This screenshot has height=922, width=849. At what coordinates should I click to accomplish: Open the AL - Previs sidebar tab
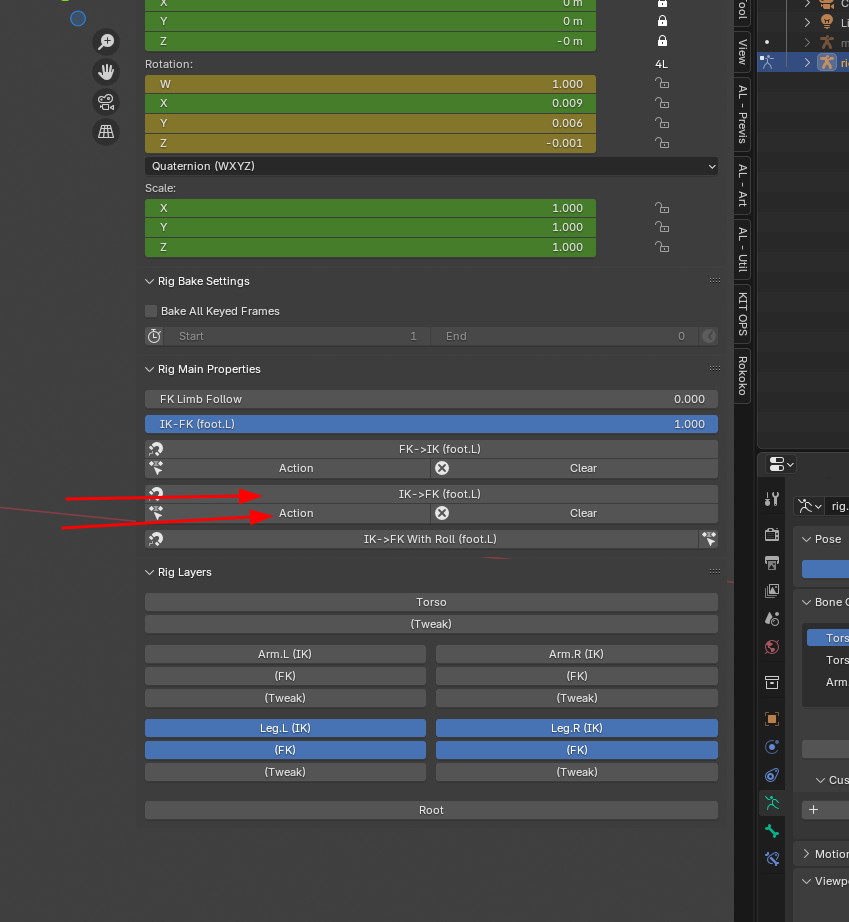[x=743, y=114]
